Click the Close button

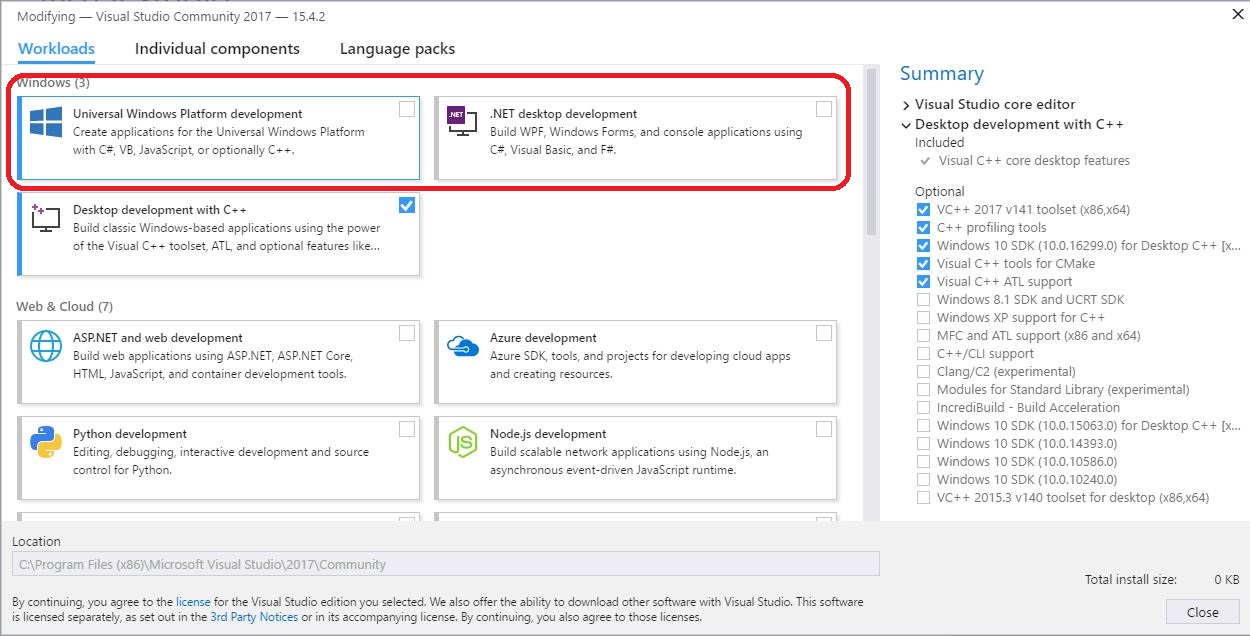[x=1202, y=612]
